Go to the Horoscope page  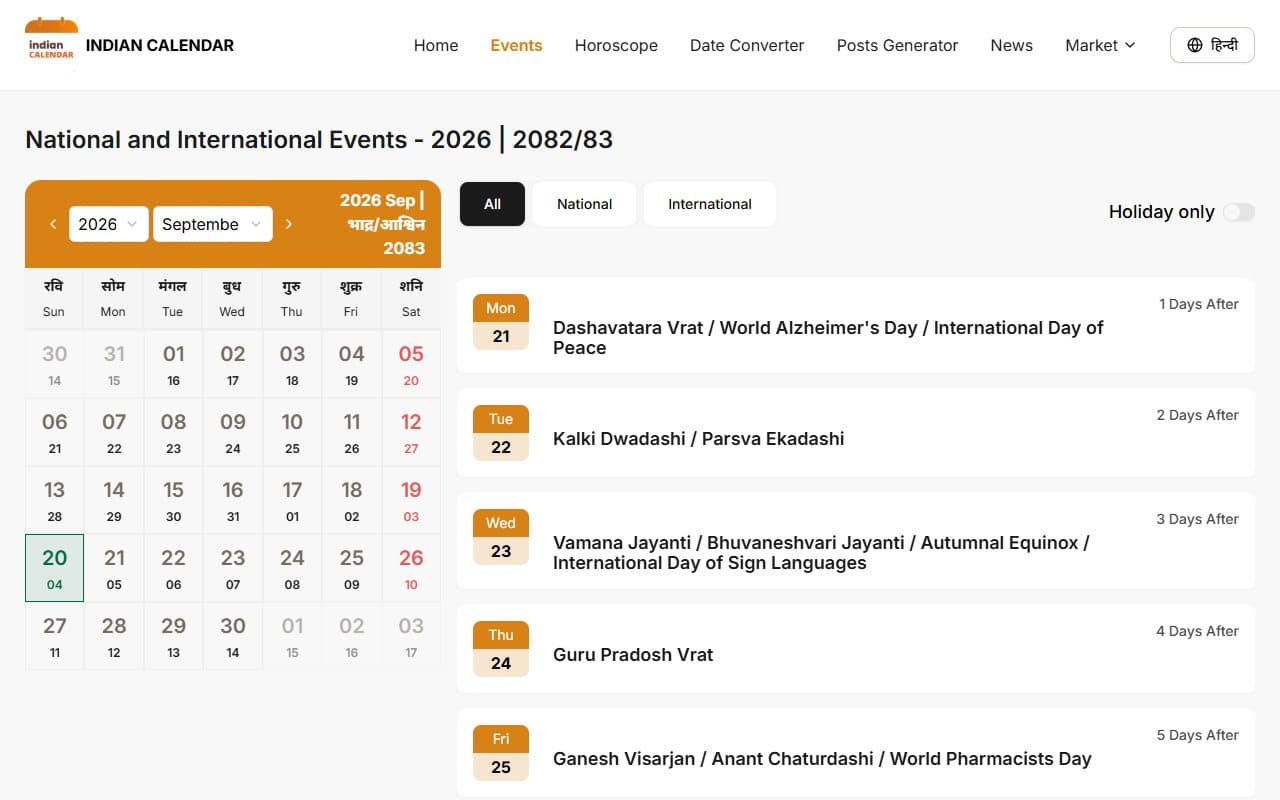click(x=616, y=45)
